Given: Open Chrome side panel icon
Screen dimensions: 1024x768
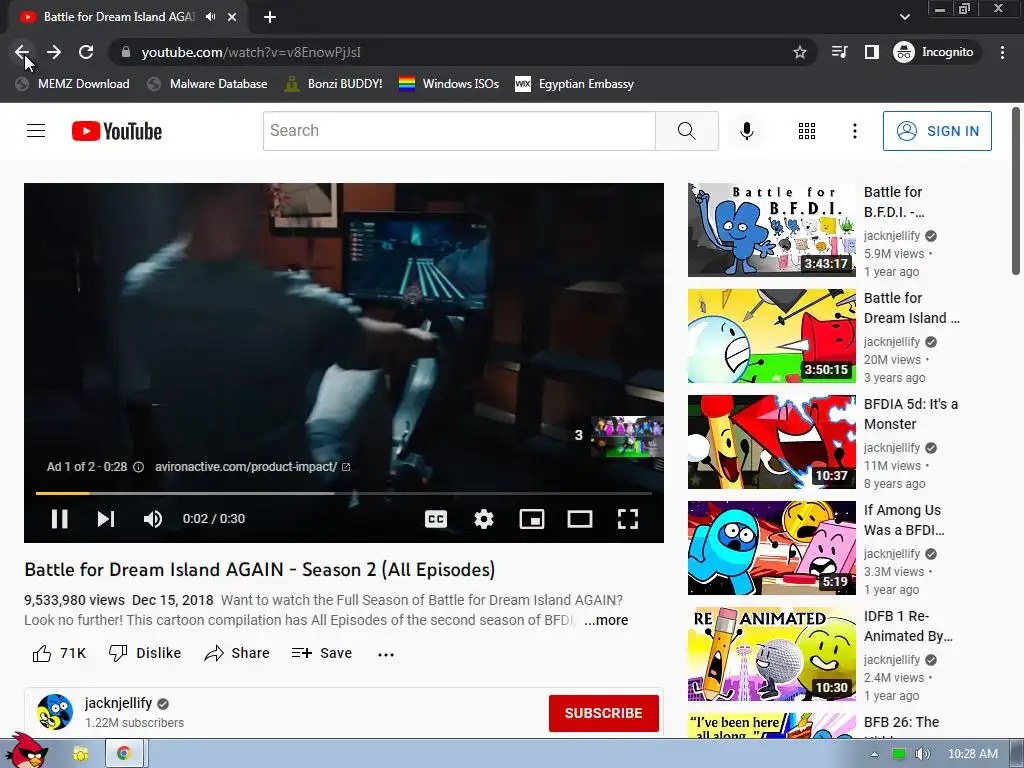Looking at the screenshot, I should tap(872, 52).
